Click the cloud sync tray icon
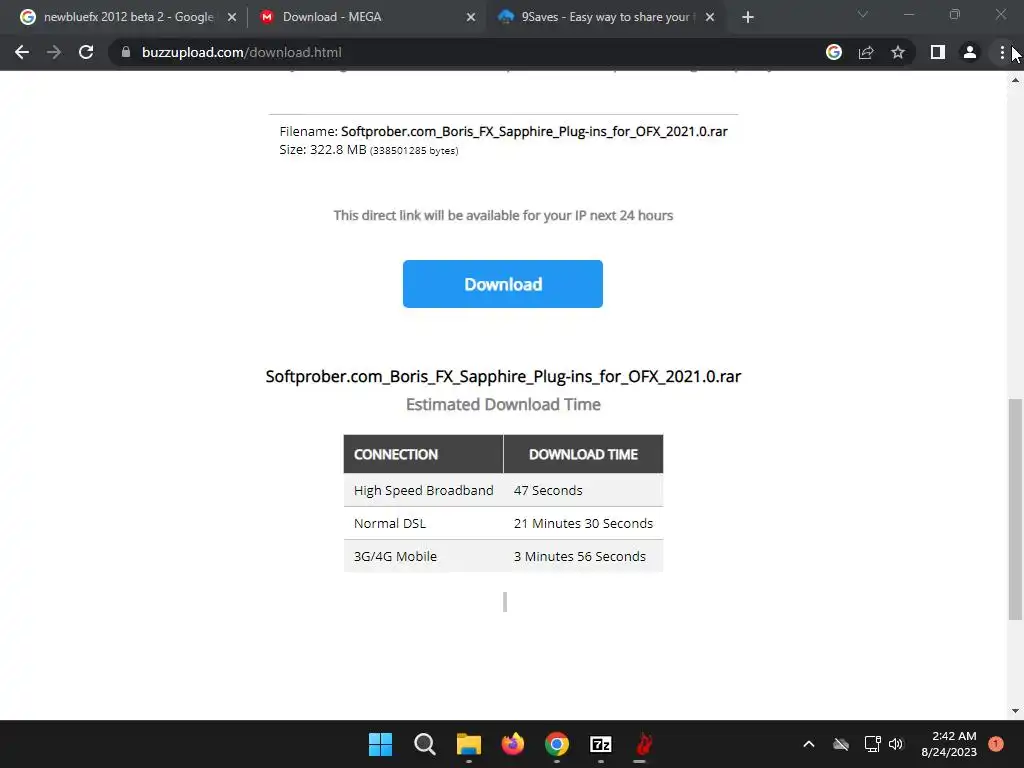Viewport: 1024px width, 768px height. click(841, 744)
